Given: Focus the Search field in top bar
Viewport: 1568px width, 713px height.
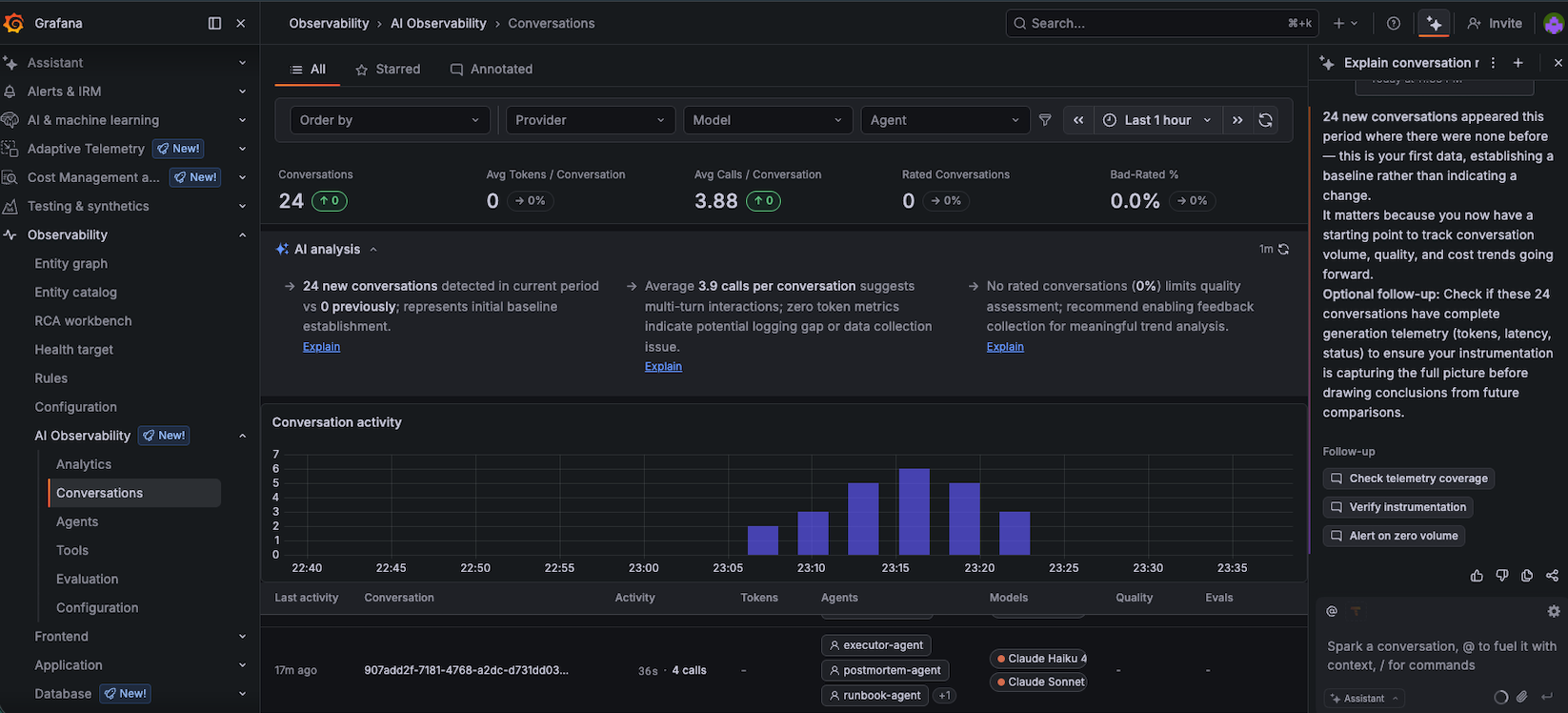Looking at the screenshot, I should tap(1162, 23).
